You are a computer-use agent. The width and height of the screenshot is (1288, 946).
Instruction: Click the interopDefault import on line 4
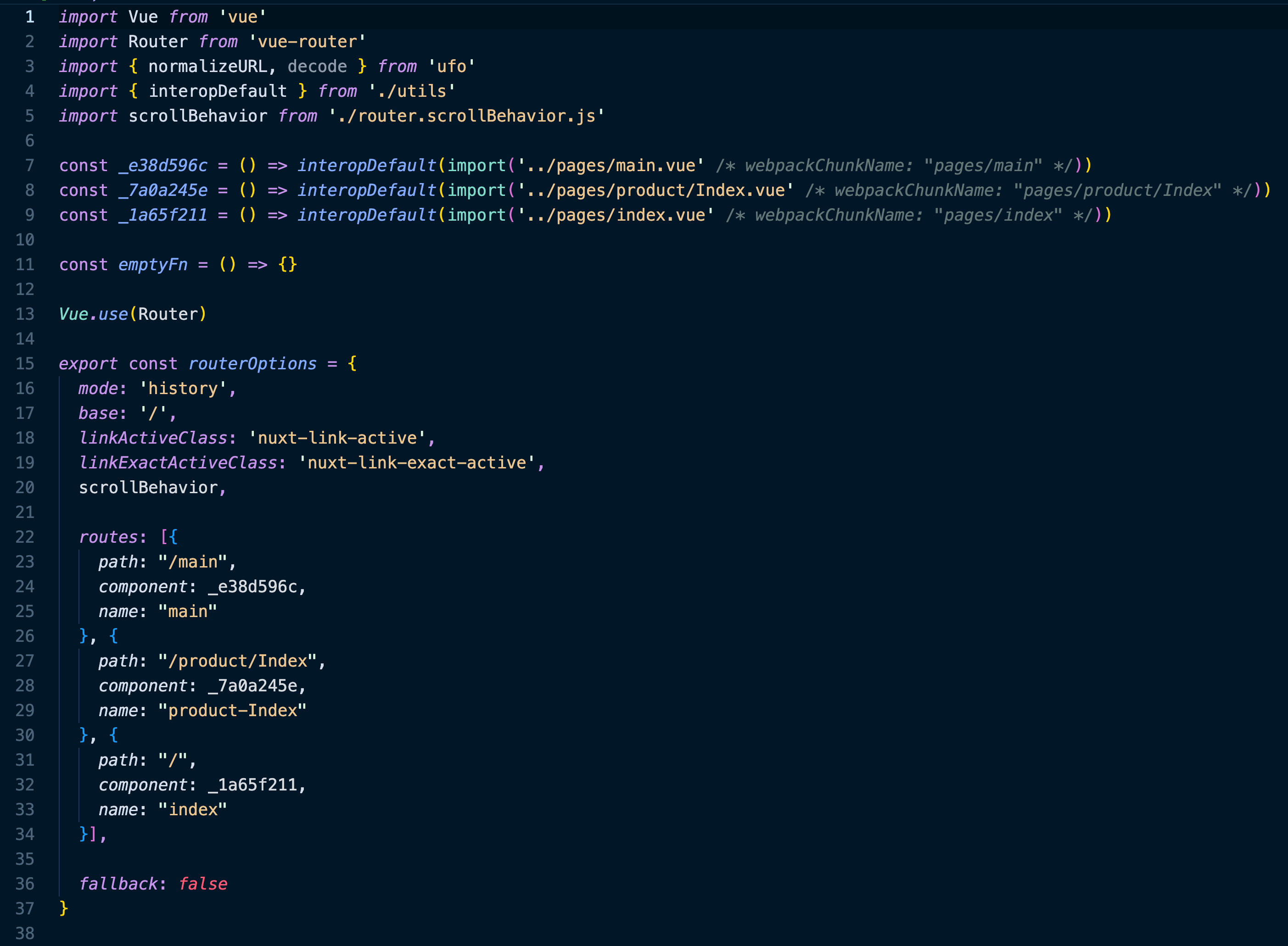coord(218,91)
